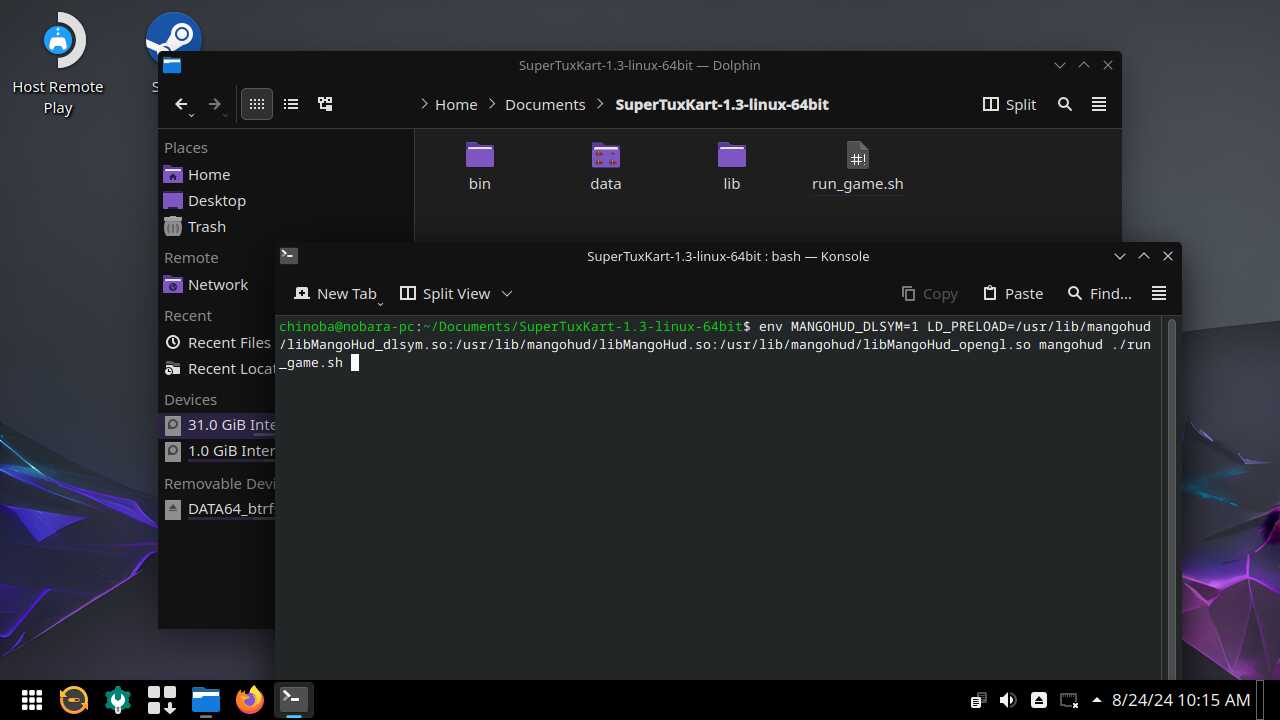This screenshot has width=1280, height=720.
Task: Open Dolphin hamburger menu
Action: coord(1099,104)
